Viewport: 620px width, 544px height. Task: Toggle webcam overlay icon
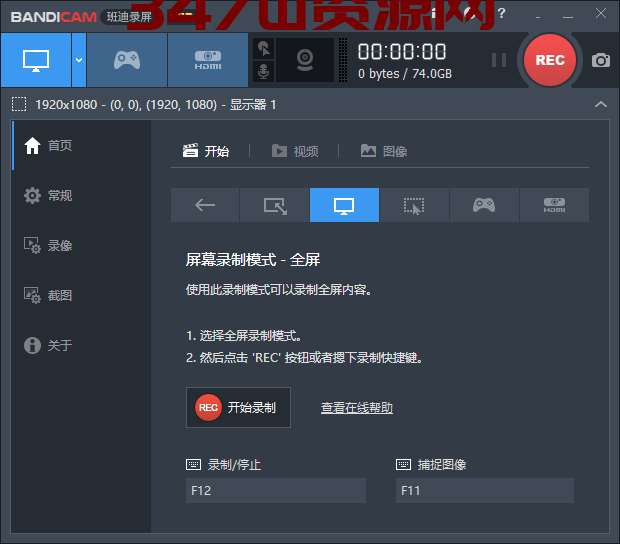tap(305, 60)
